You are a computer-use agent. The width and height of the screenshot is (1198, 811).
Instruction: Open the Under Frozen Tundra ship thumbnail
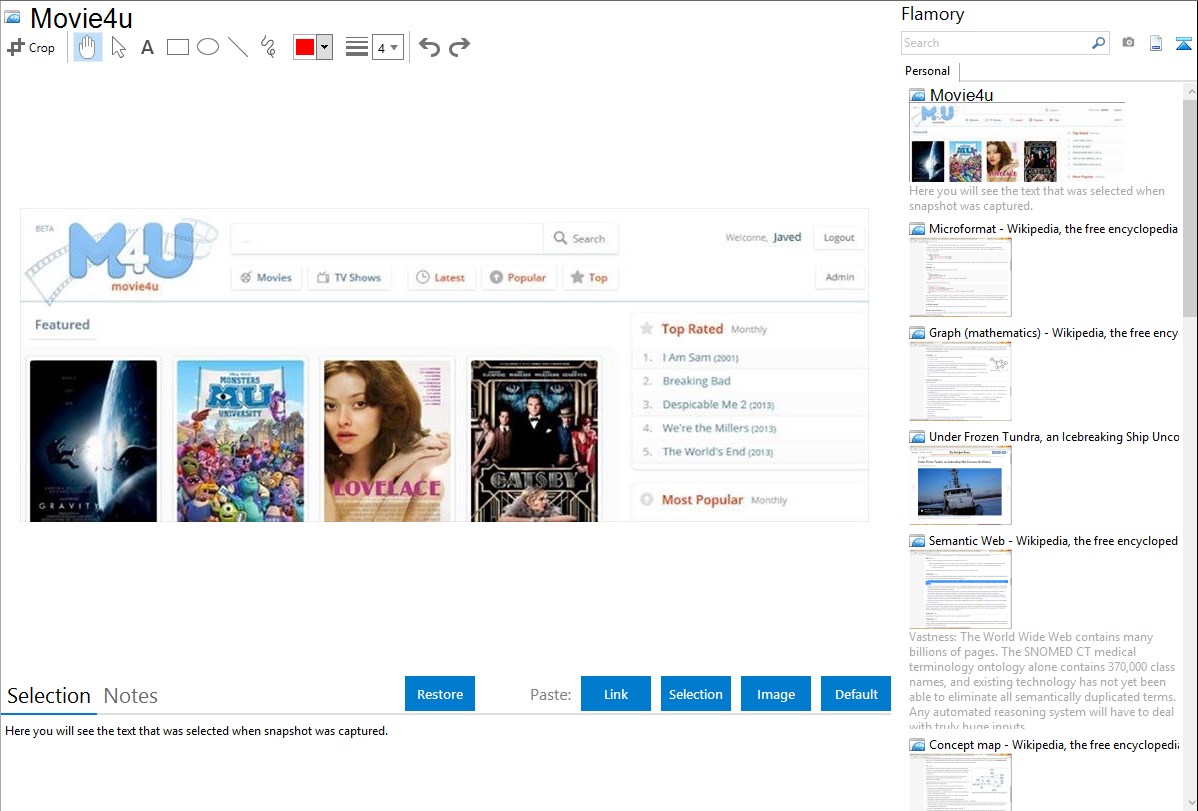point(960,485)
